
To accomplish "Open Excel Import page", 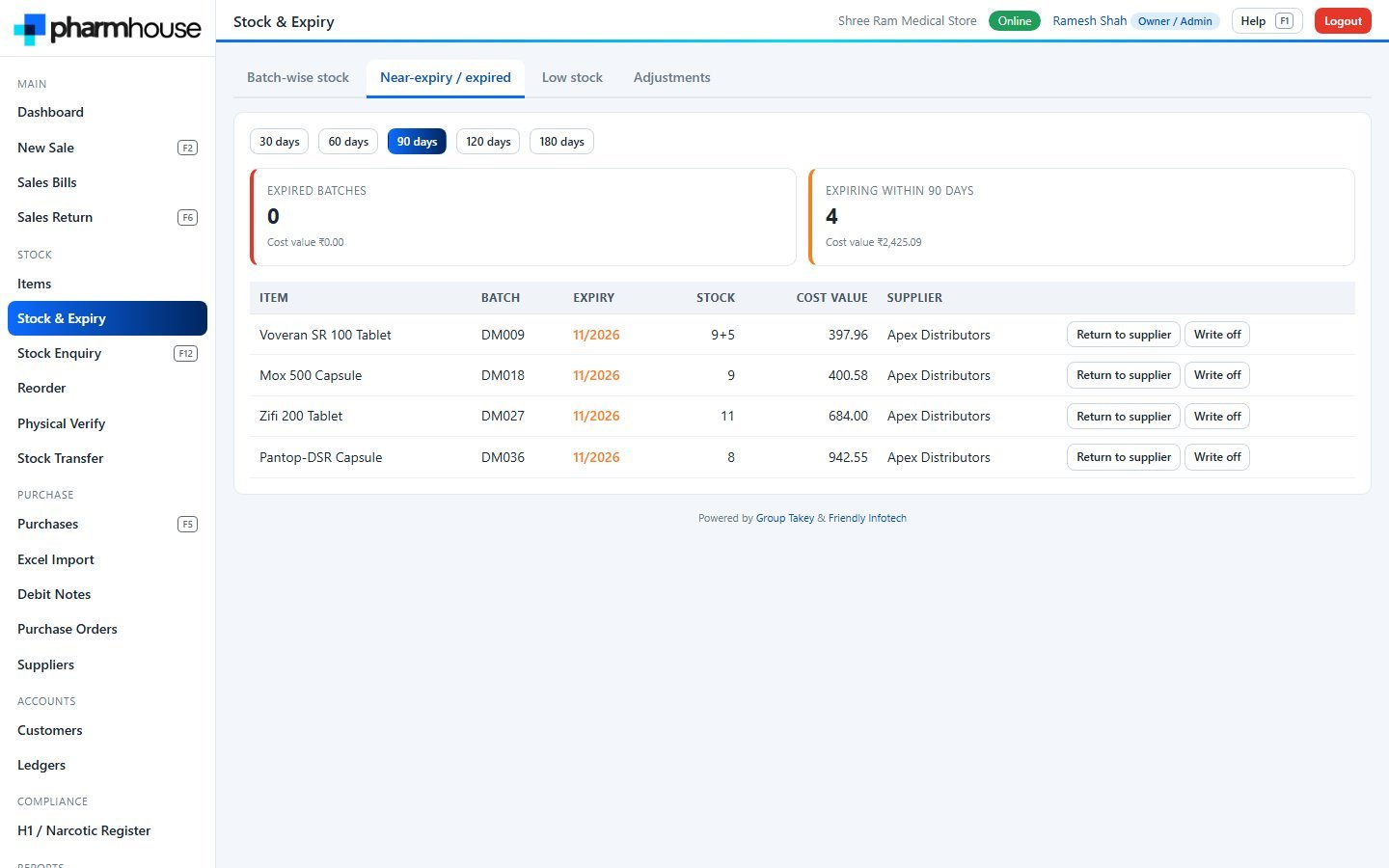I will pyautogui.click(x=107, y=559).
